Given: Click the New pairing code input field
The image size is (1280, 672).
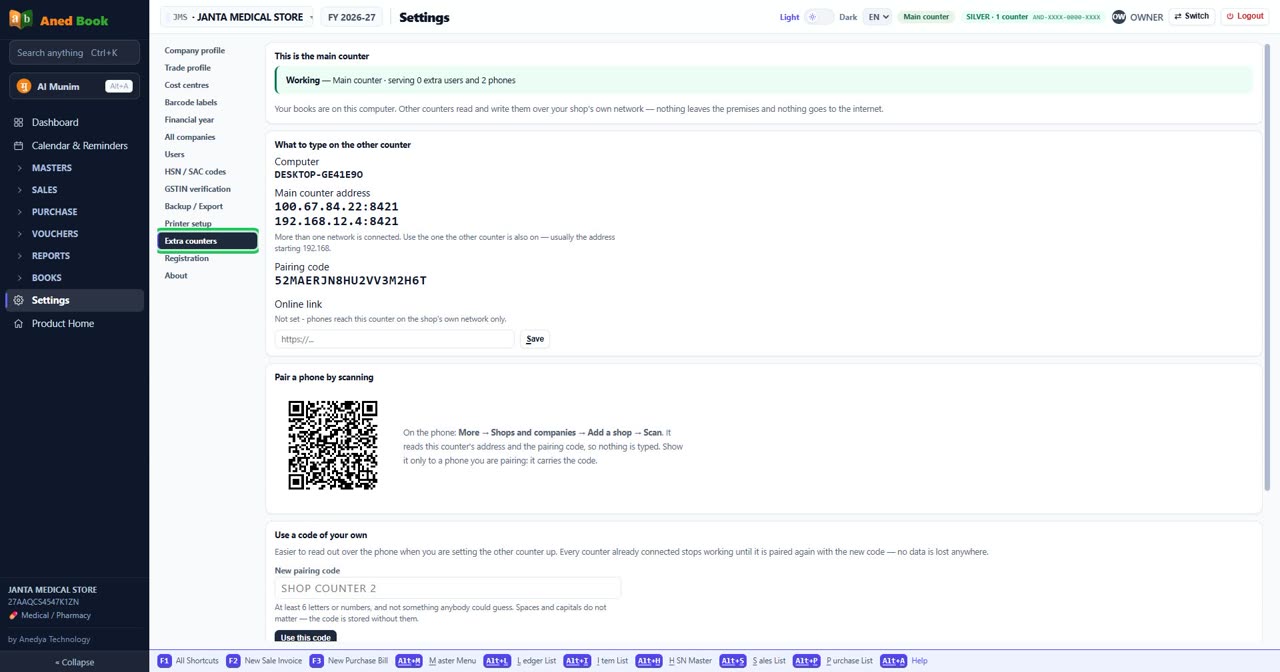Looking at the screenshot, I should point(448,588).
